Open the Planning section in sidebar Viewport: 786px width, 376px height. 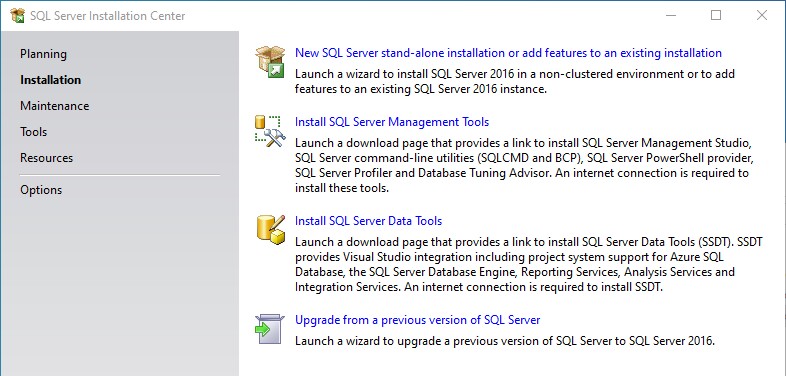(43, 54)
